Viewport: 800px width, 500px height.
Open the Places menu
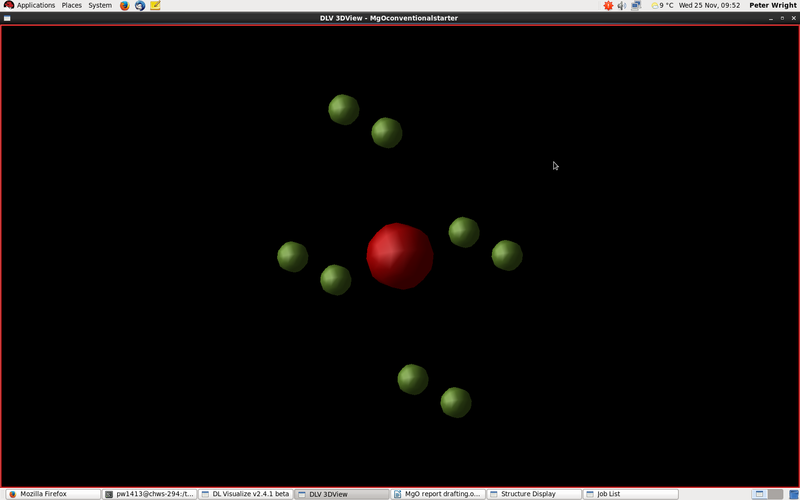pyautogui.click(x=71, y=6)
